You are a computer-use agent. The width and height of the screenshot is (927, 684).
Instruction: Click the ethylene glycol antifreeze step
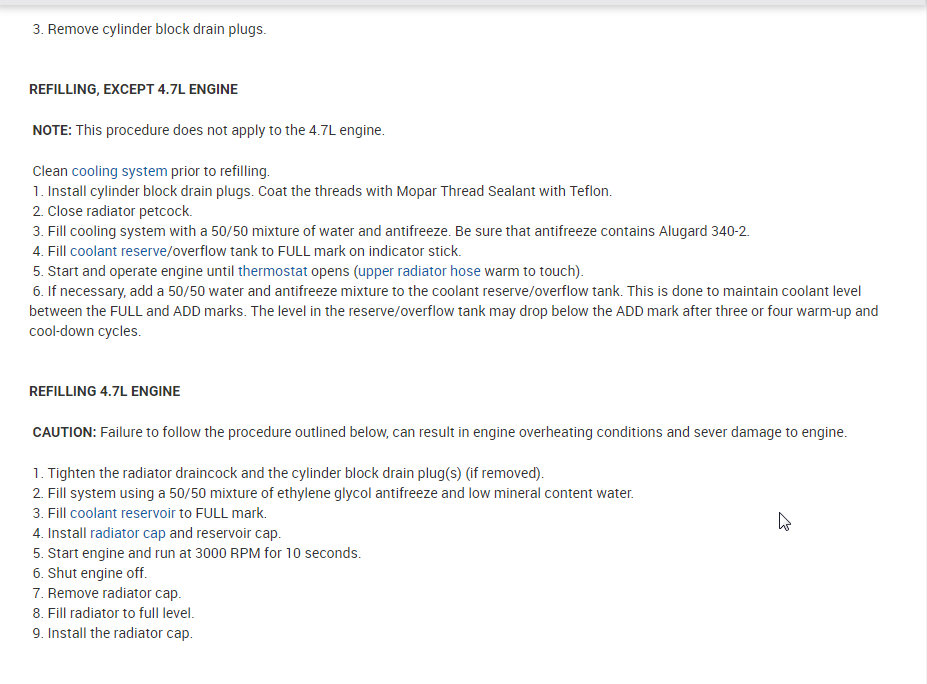pos(340,493)
